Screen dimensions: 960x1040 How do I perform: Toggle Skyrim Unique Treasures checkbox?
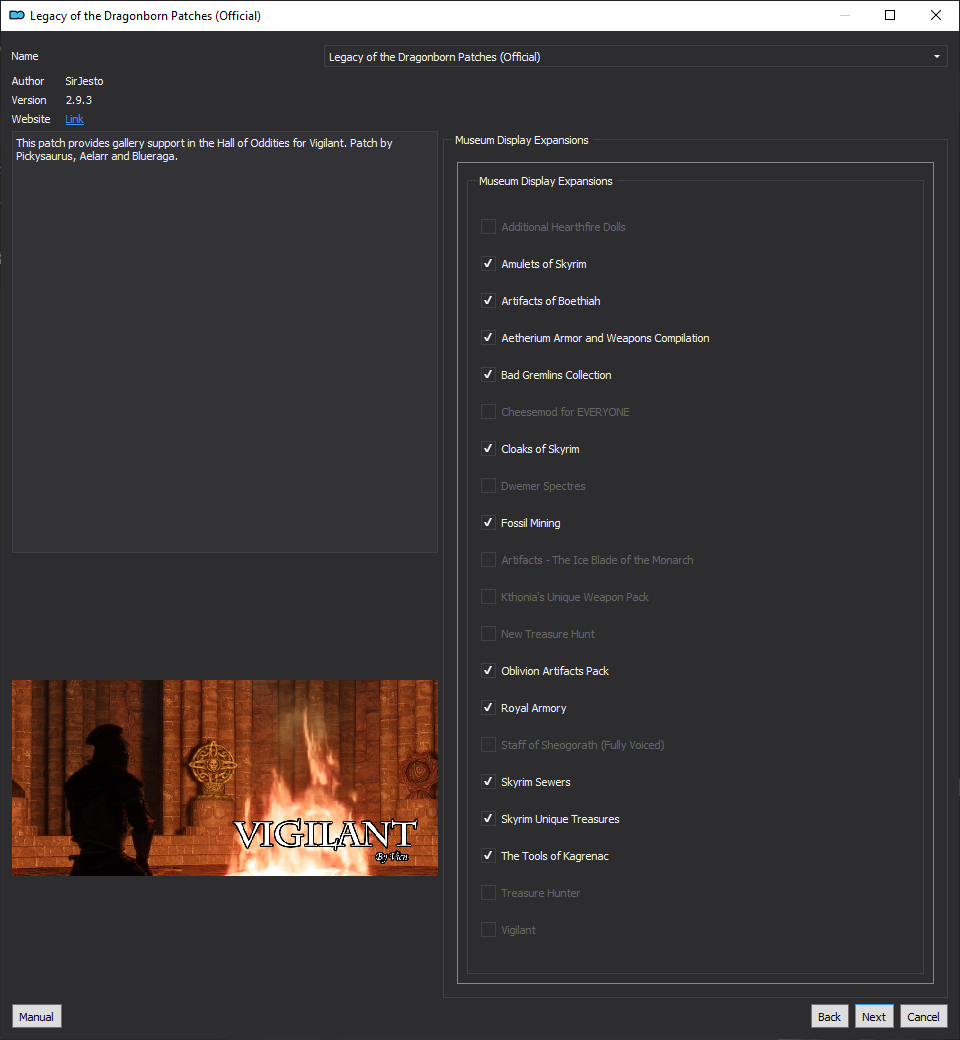(x=488, y=819)
